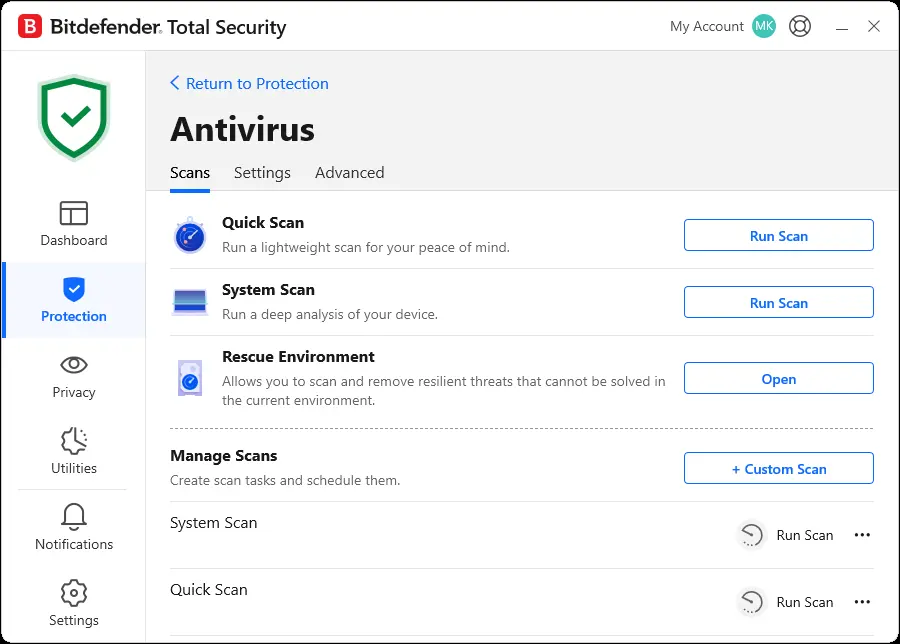
Task: Create a new Custom Scan
Action: tap(778, 468)
